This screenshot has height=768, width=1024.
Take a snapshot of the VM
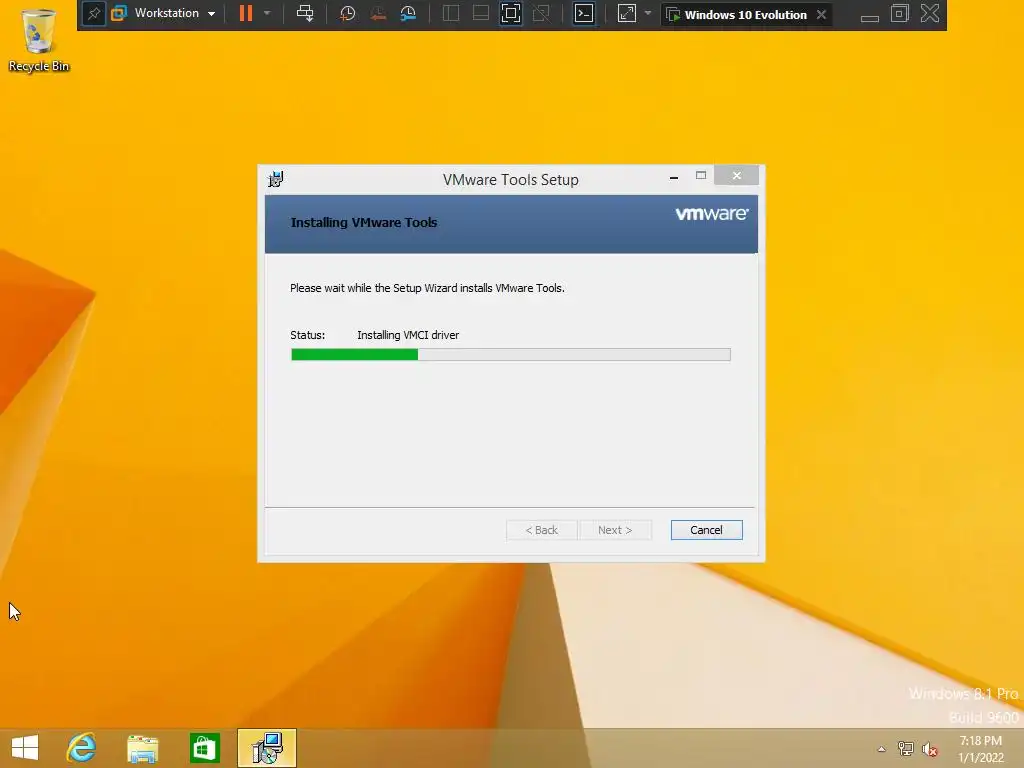tap(347, 14)
